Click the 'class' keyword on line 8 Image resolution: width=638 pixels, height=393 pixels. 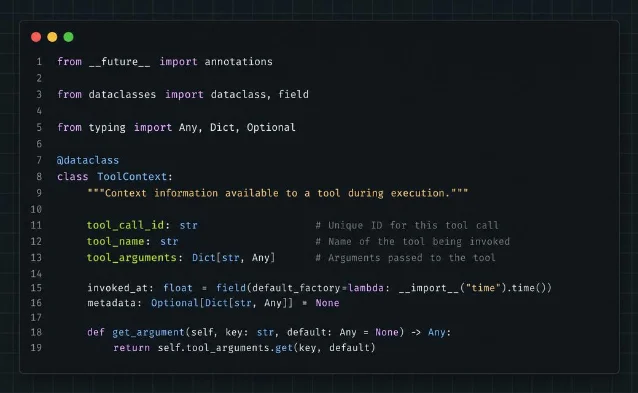click(x=72, y=177)
